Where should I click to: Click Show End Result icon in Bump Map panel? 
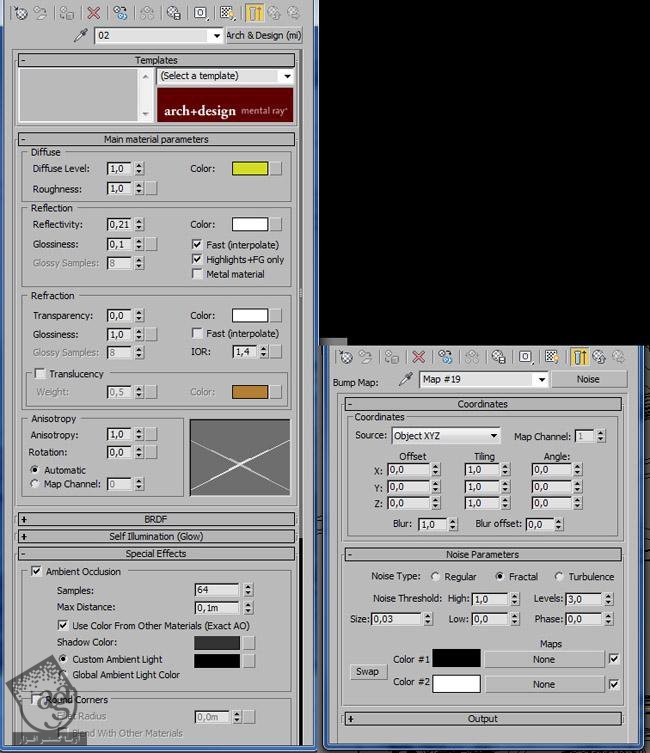tap(580, 357)
